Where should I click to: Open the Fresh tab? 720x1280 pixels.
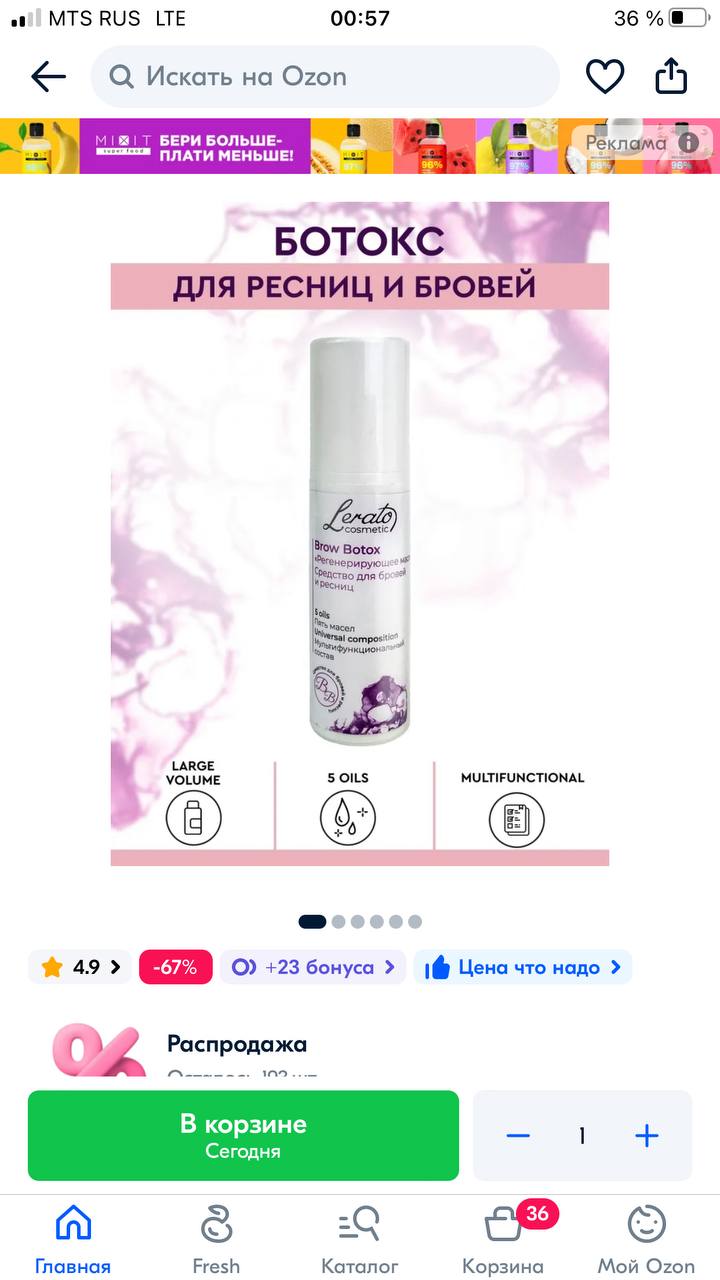[216, 1239]
